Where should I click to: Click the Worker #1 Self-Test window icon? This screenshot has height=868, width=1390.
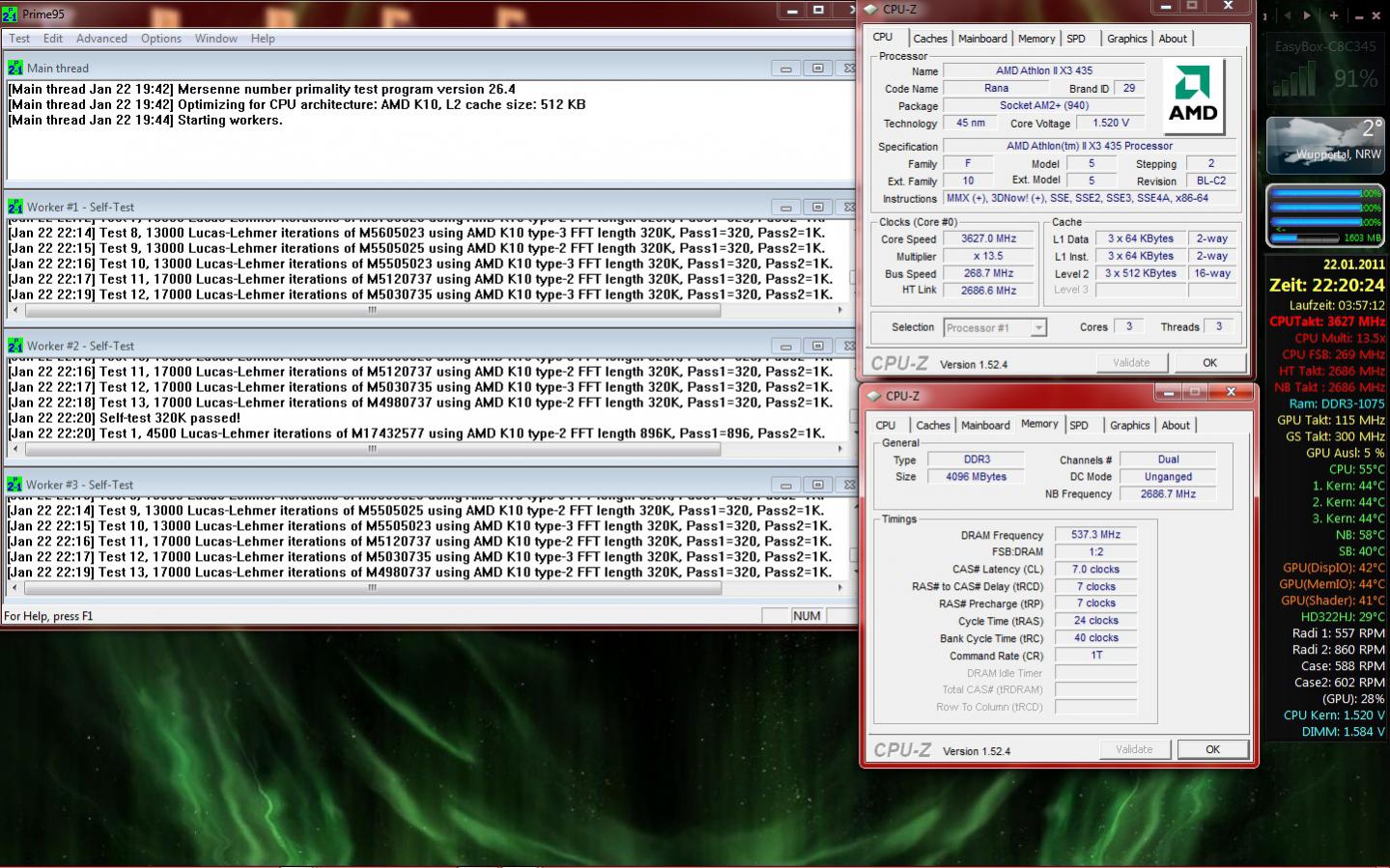[15, 207]
